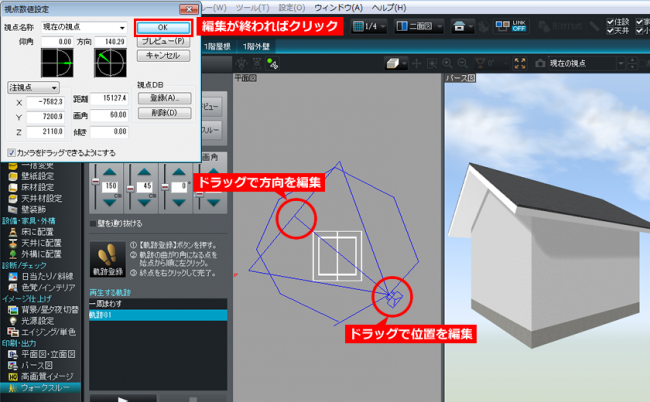Click the キャンセル button
Image resolution: width=650 pixels, height=402 pixels.
coord(161,56)
